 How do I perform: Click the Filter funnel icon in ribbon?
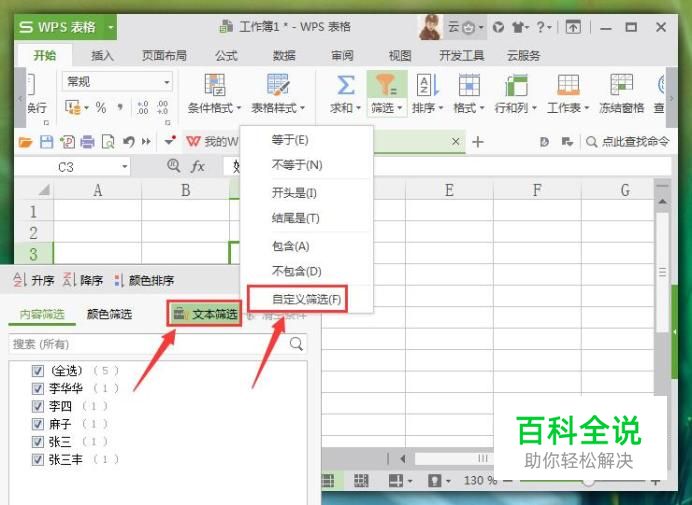coord(386,85)
